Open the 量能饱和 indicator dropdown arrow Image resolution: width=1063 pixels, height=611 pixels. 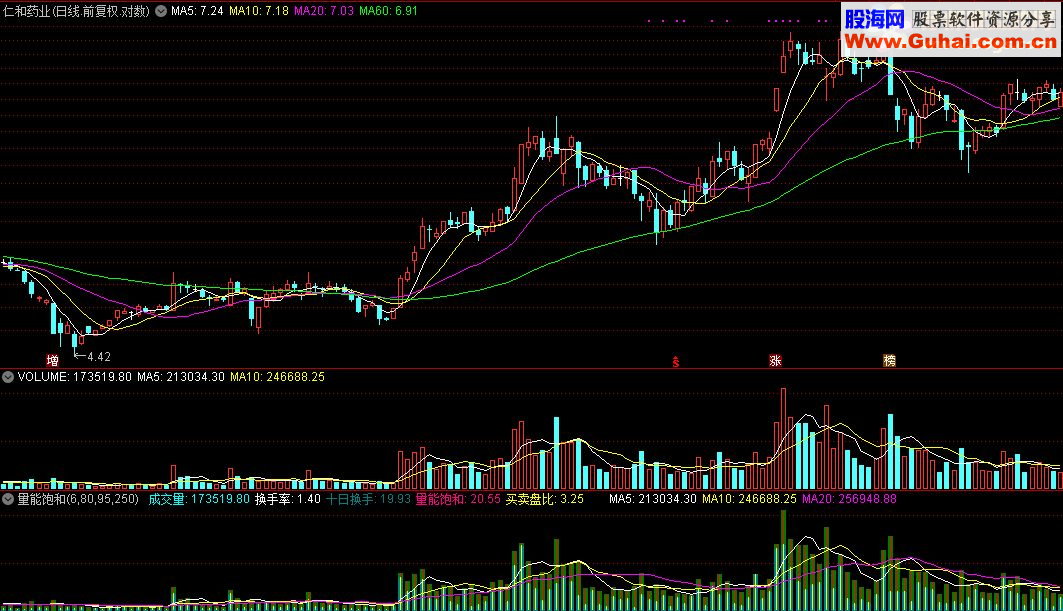7,499
